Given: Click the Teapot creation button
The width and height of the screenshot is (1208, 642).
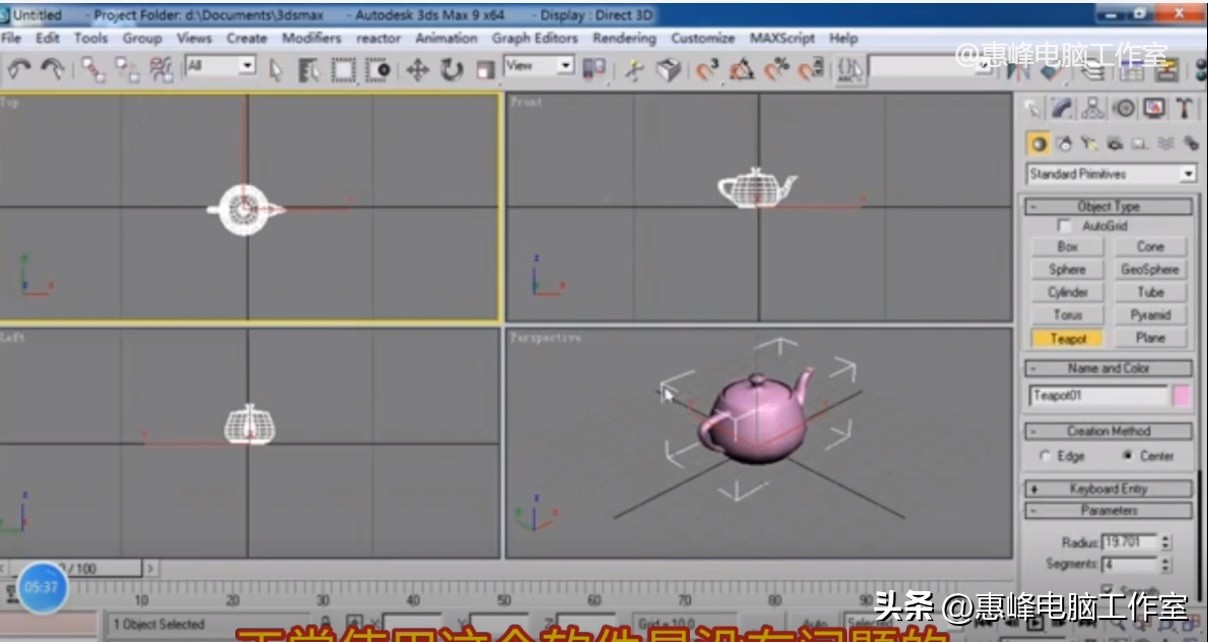Looking at the screenshot, I should pos(1066,339).
